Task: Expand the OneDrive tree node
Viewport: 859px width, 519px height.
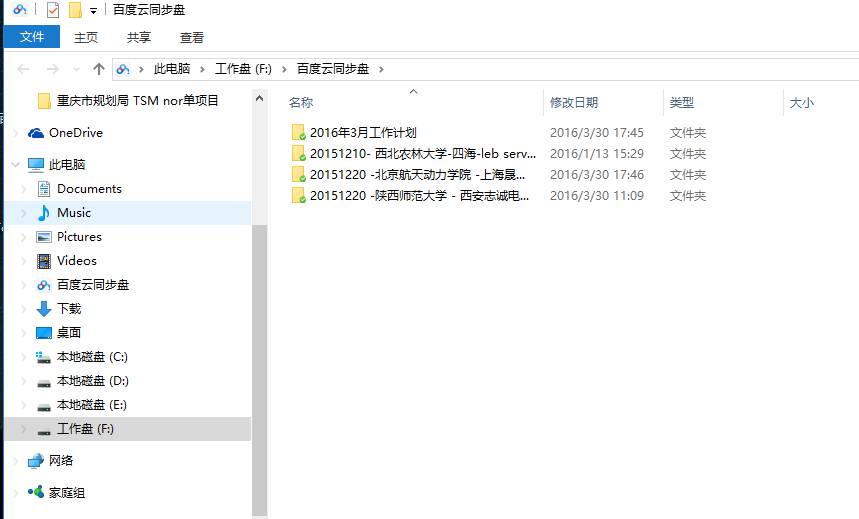Action: coord(16,133)
